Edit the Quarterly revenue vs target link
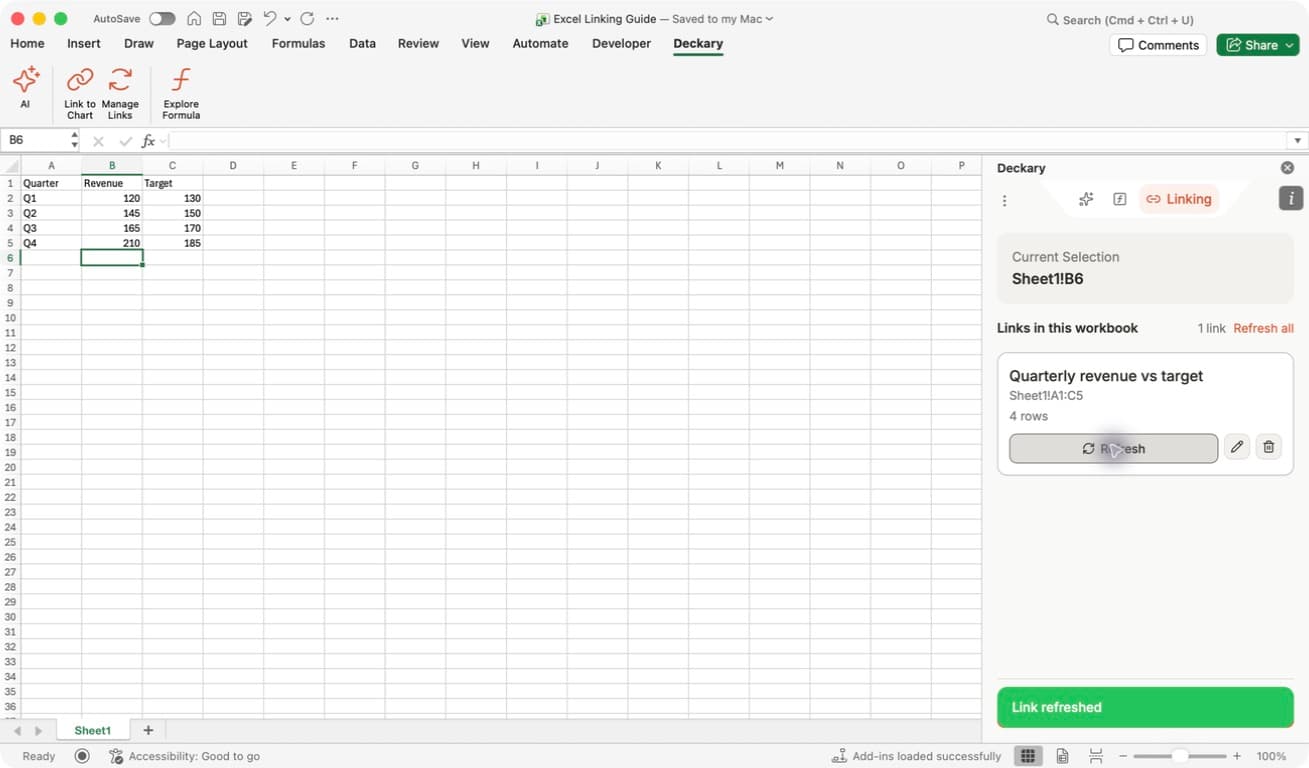The height and width of the screenshot is (768, 1309). [x=1237, y=447]
